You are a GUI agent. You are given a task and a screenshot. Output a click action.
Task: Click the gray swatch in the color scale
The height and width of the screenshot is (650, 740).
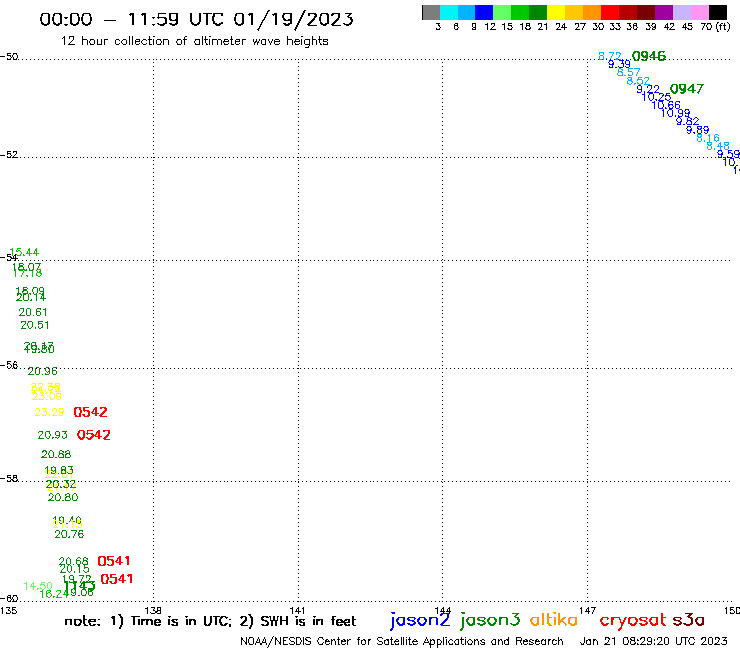[431, 12]
